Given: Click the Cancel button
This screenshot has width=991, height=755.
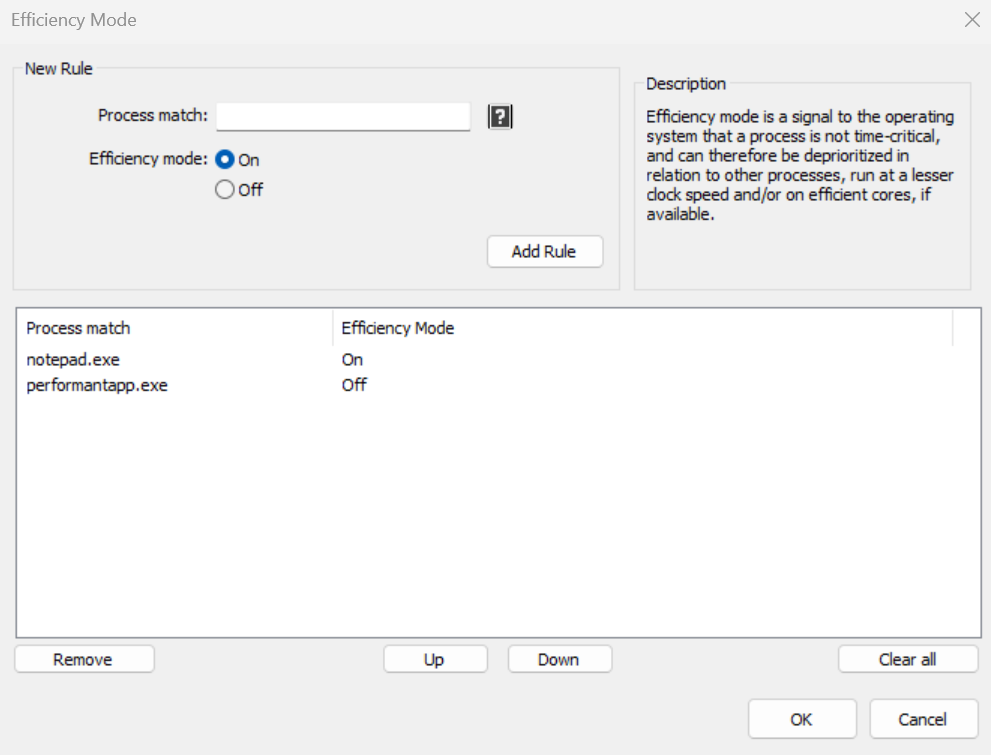Looking at the screenshot, I should [923, 719].
